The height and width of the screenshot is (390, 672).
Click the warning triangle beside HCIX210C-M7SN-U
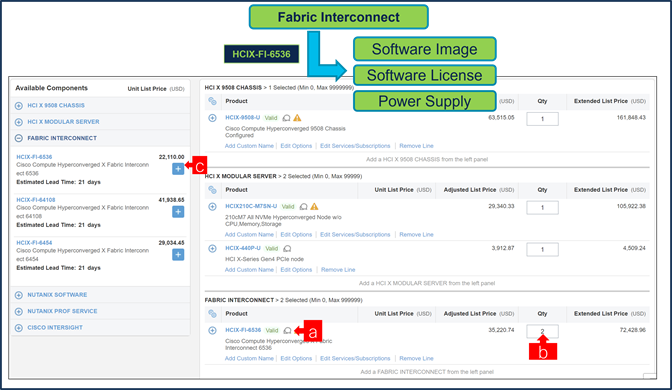[314, 206]
